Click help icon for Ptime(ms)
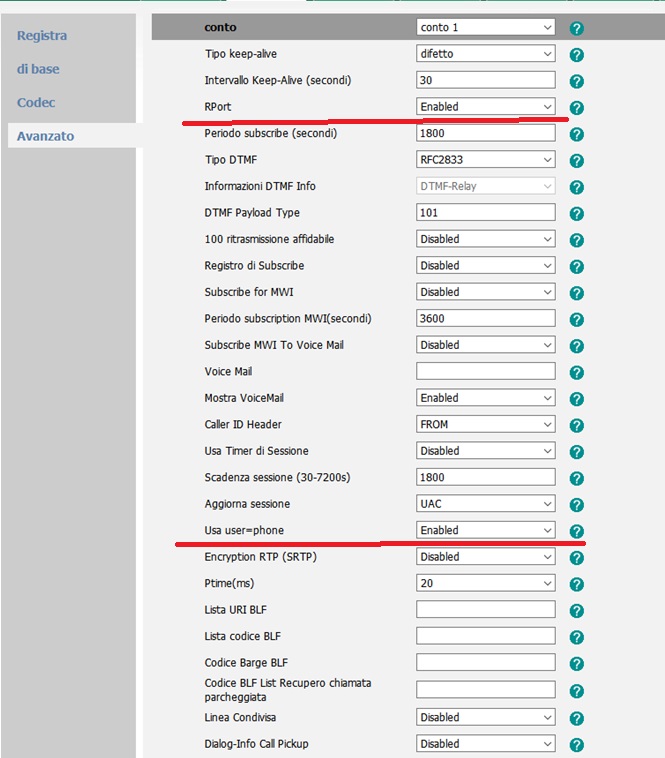665x758 pixels. tap(576, 584)
